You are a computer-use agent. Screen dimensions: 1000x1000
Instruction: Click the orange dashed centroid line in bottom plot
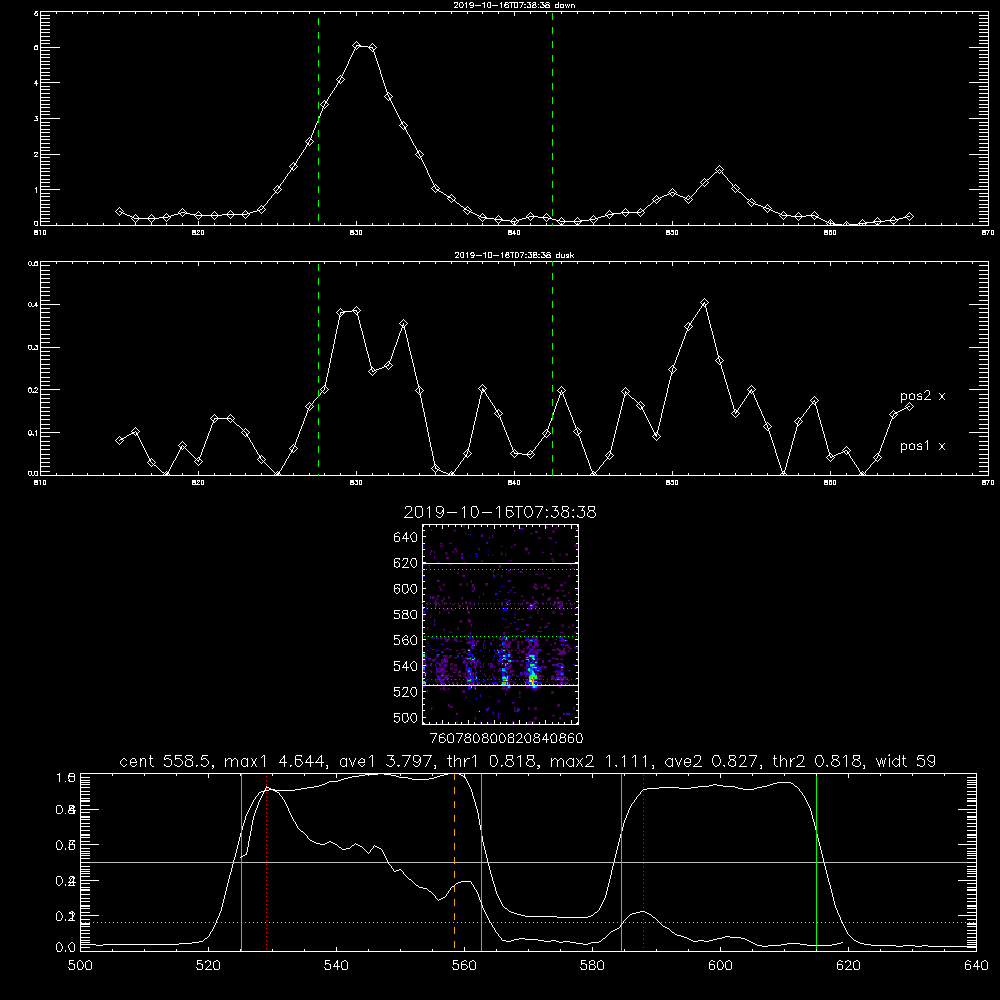455,862
